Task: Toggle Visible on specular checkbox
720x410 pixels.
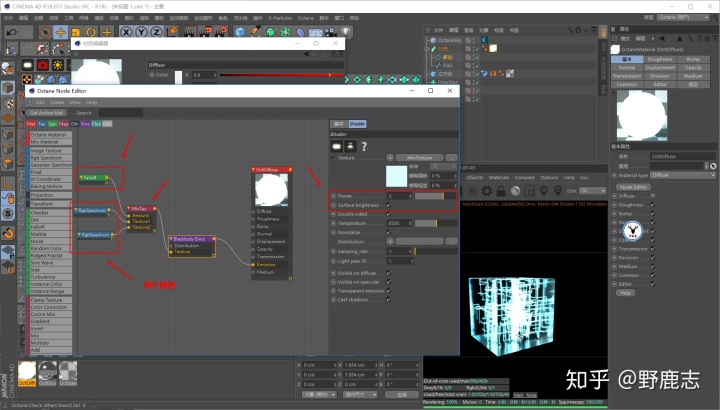Action: coord(389,282)
